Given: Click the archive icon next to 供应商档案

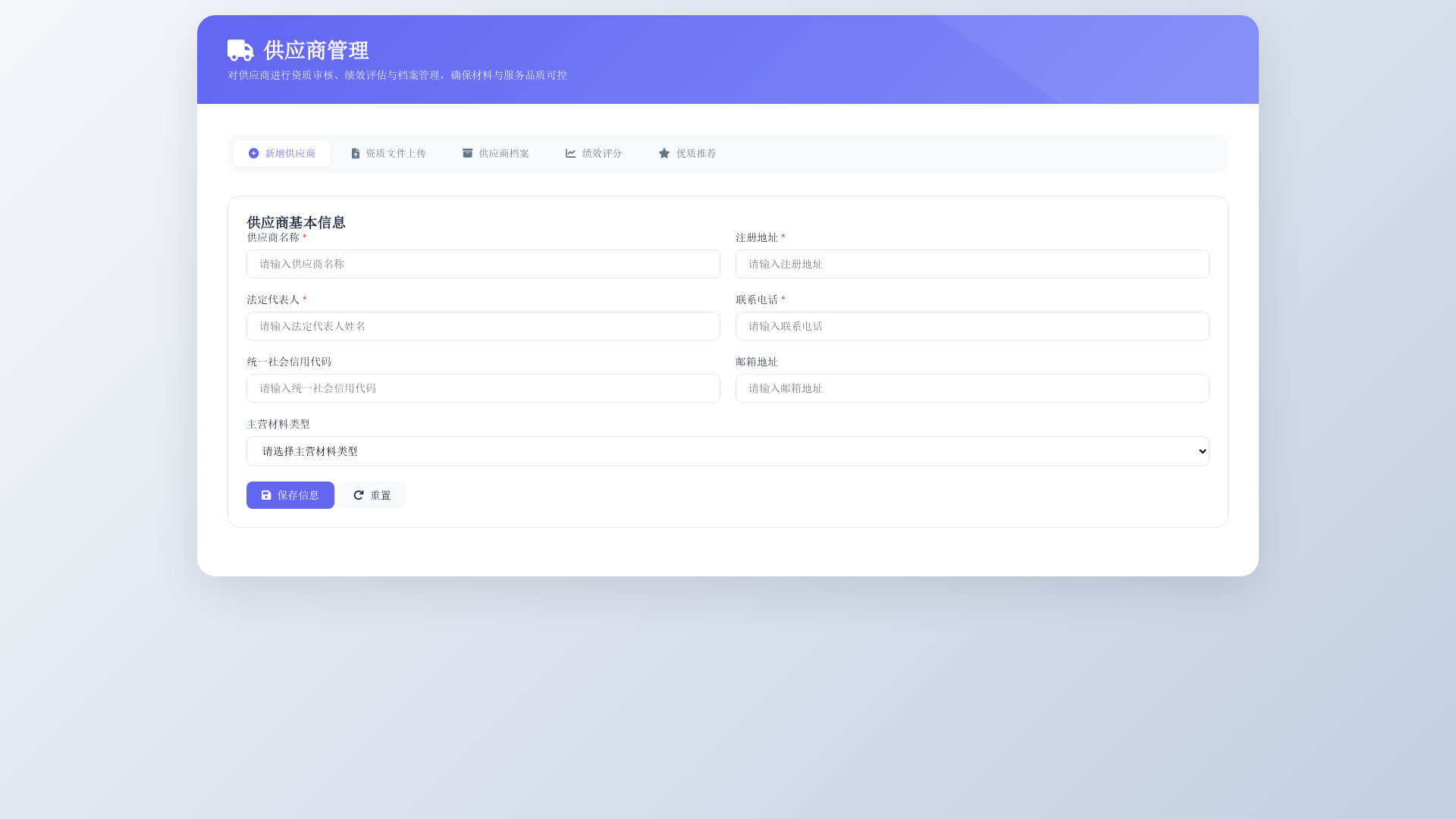Looking at the screenshot, I should click(466, 153).
